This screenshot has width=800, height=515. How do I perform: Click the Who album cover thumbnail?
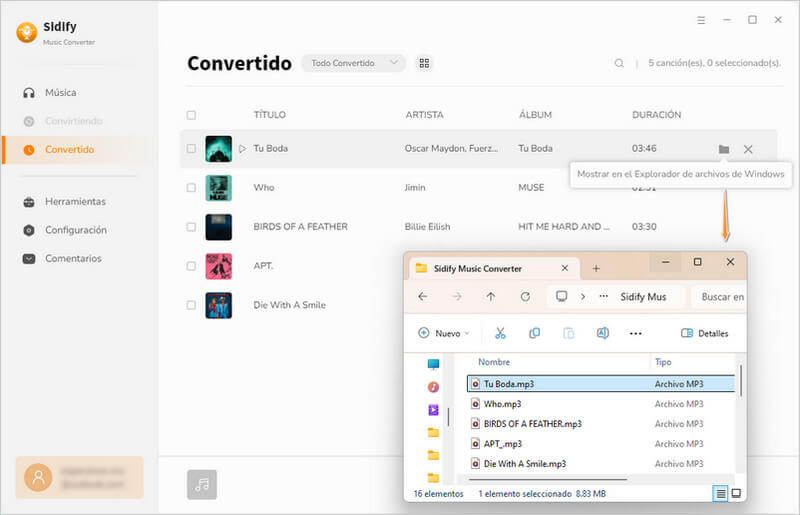coord(218,188)
